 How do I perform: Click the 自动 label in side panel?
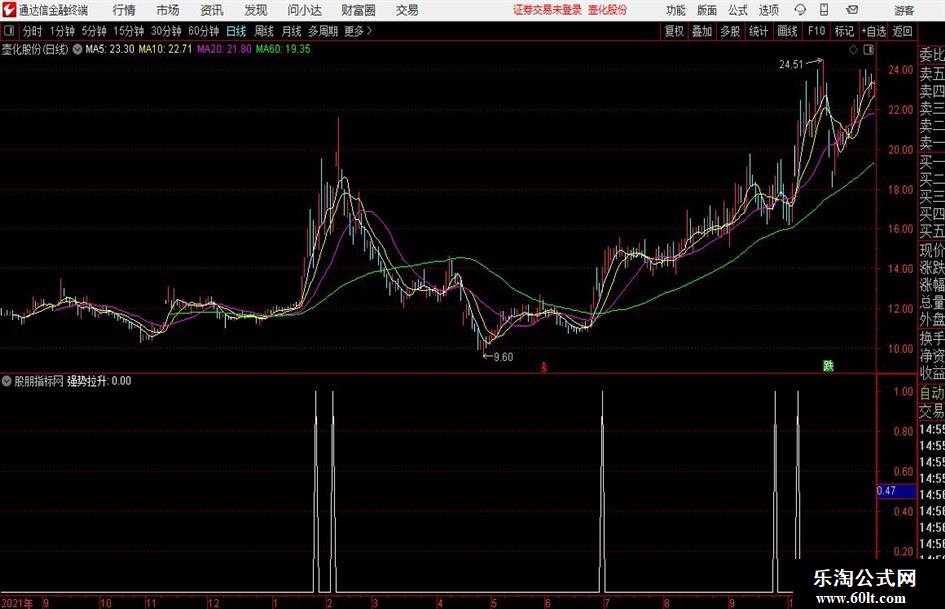[x=932, y=393]
